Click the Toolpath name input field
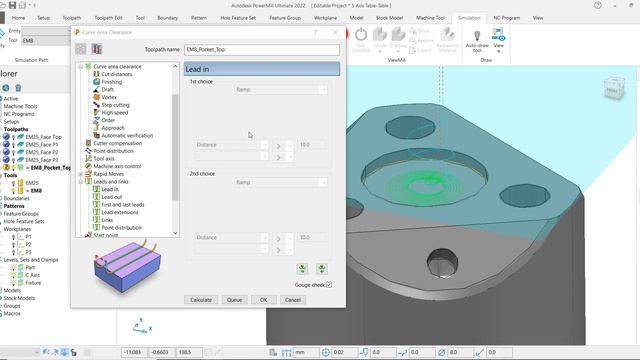Viewport: 640px width, 360px height. [262, 49]
